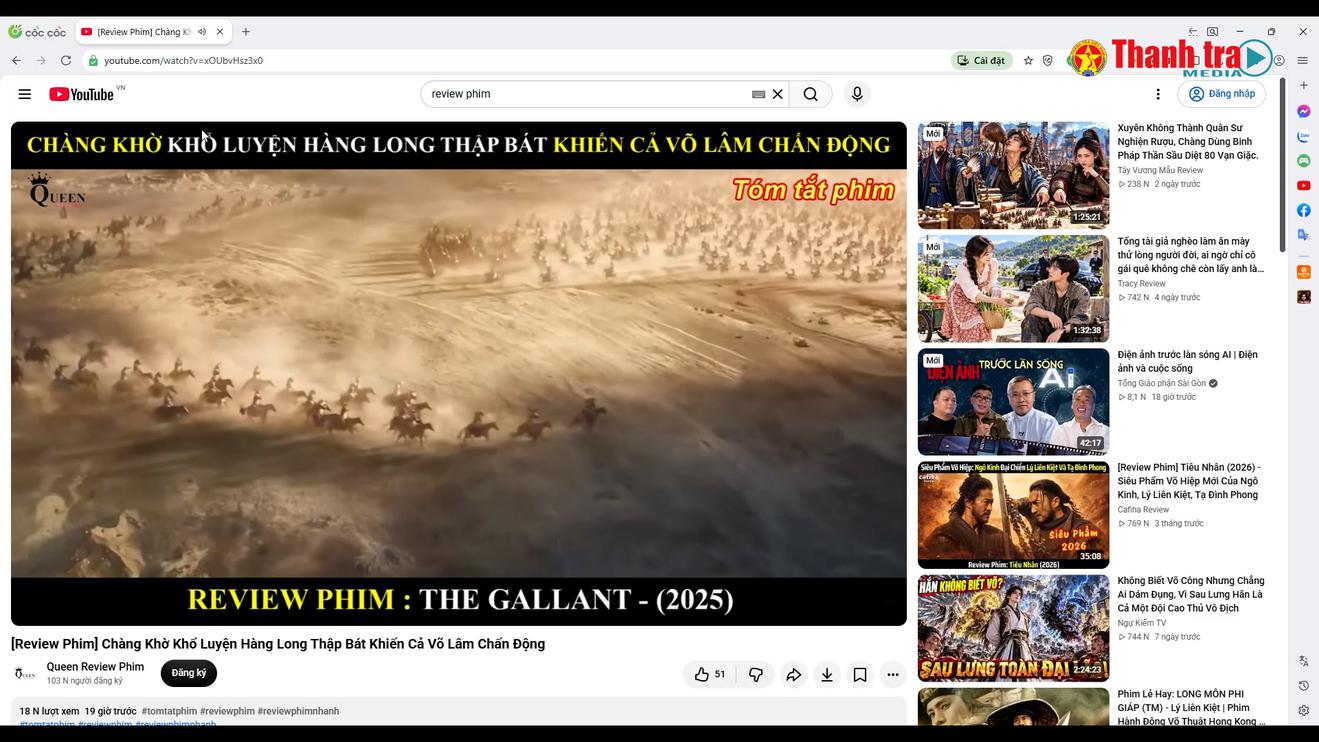Go back to the previous page

pos(17,61)
